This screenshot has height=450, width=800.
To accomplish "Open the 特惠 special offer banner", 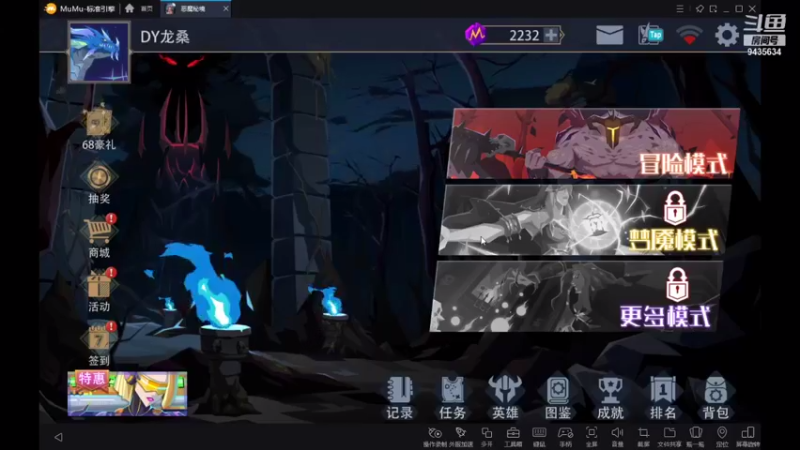I will point(127,393).
